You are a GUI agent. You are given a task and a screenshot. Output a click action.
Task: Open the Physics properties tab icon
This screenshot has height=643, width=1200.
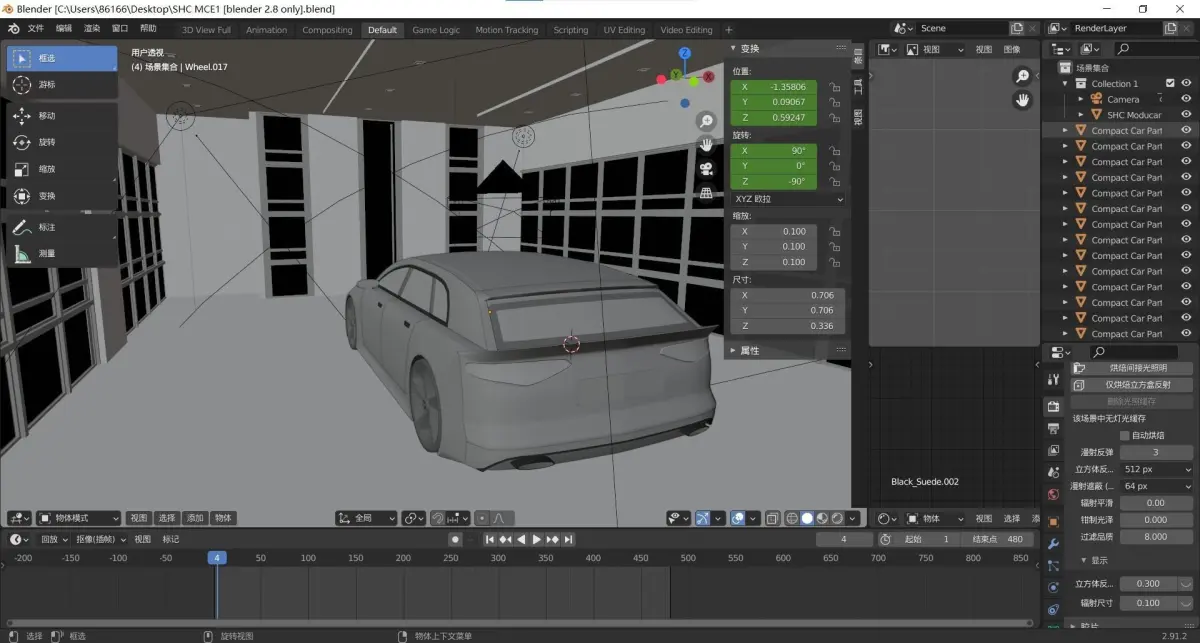(1053, 588)
